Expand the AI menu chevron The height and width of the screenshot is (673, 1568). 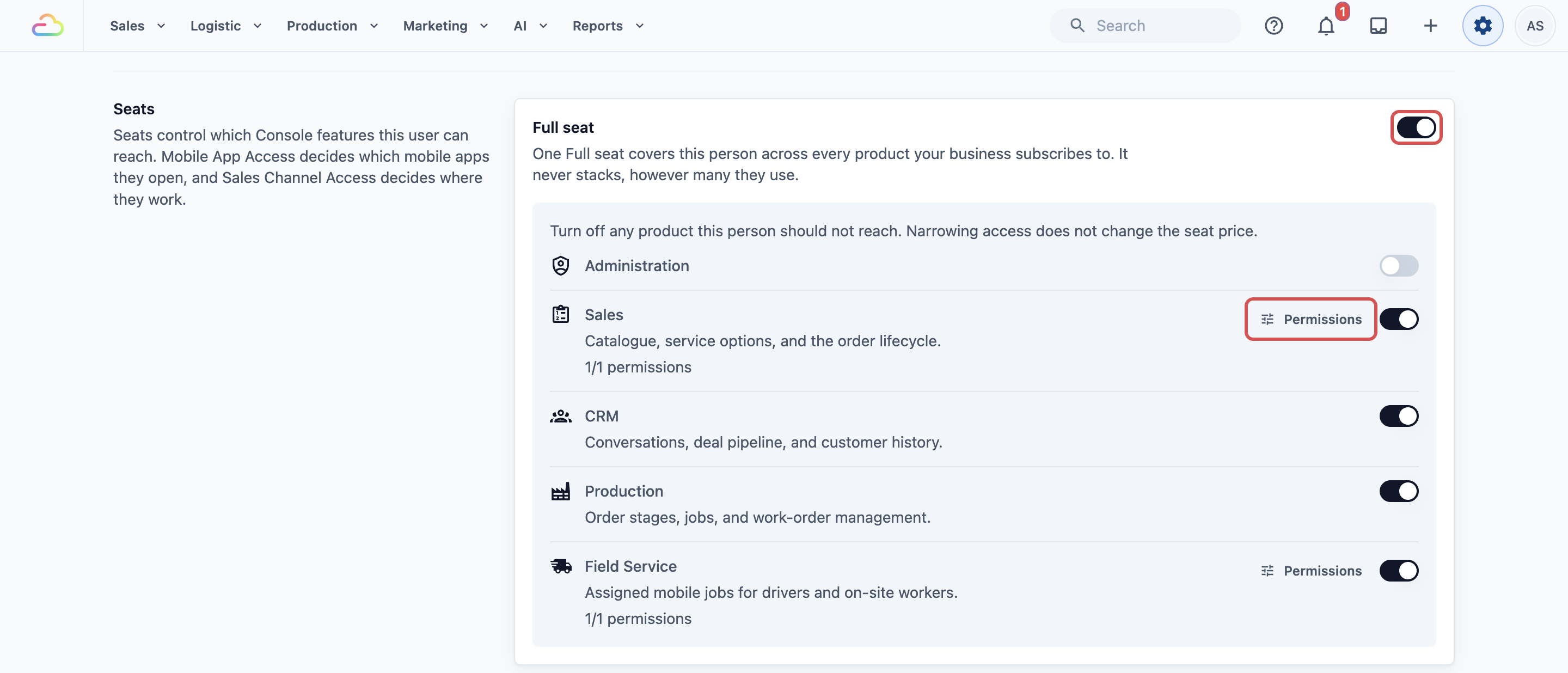pyautogui.click(x=543, y=26)
